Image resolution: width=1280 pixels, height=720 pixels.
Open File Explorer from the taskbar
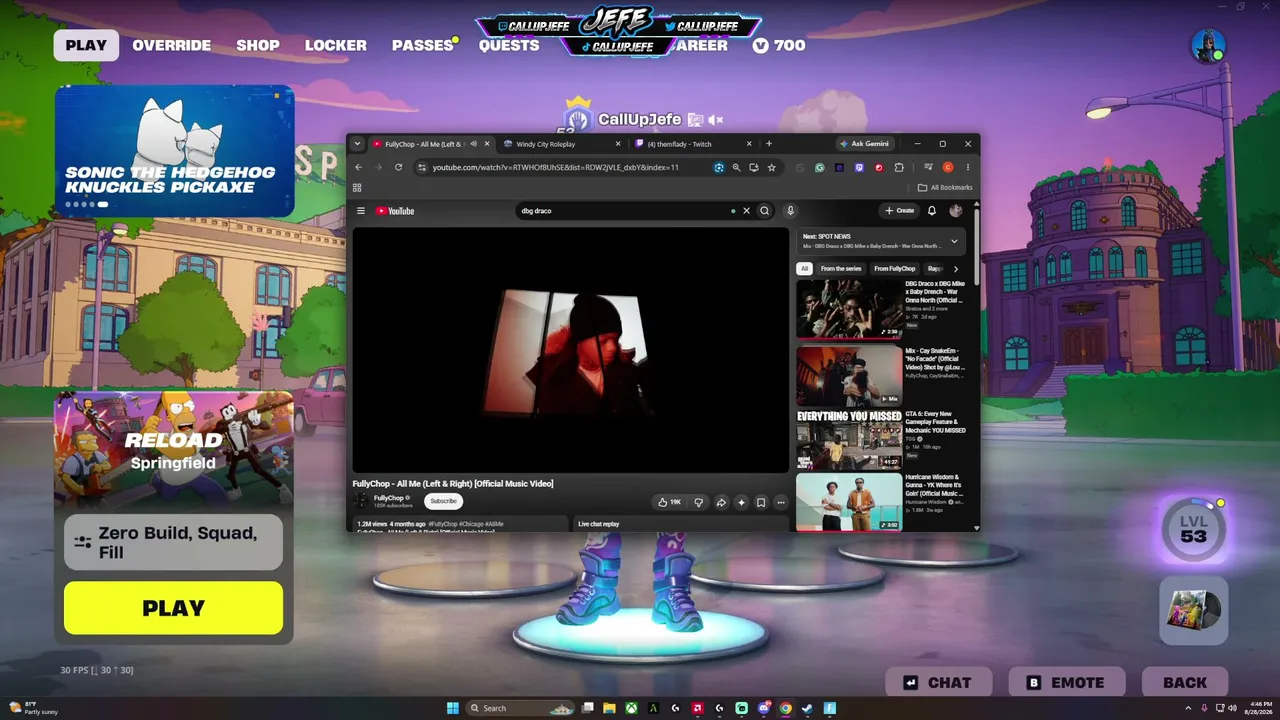pos(609,708)
